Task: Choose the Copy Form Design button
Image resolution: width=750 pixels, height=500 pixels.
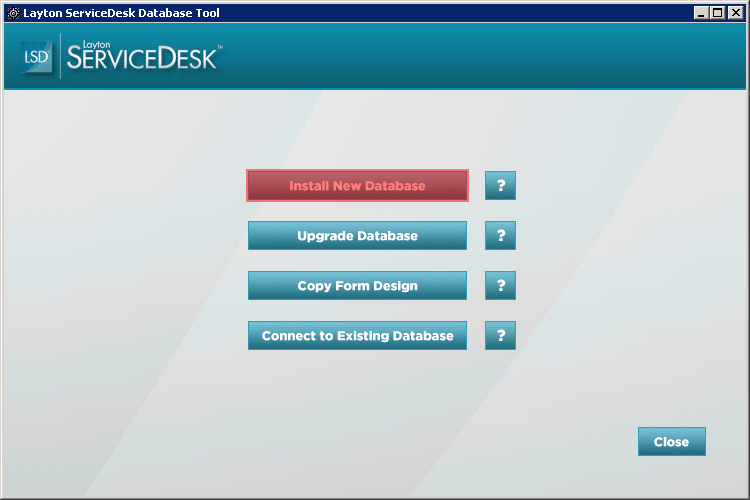Action: [x=357, y=286]
